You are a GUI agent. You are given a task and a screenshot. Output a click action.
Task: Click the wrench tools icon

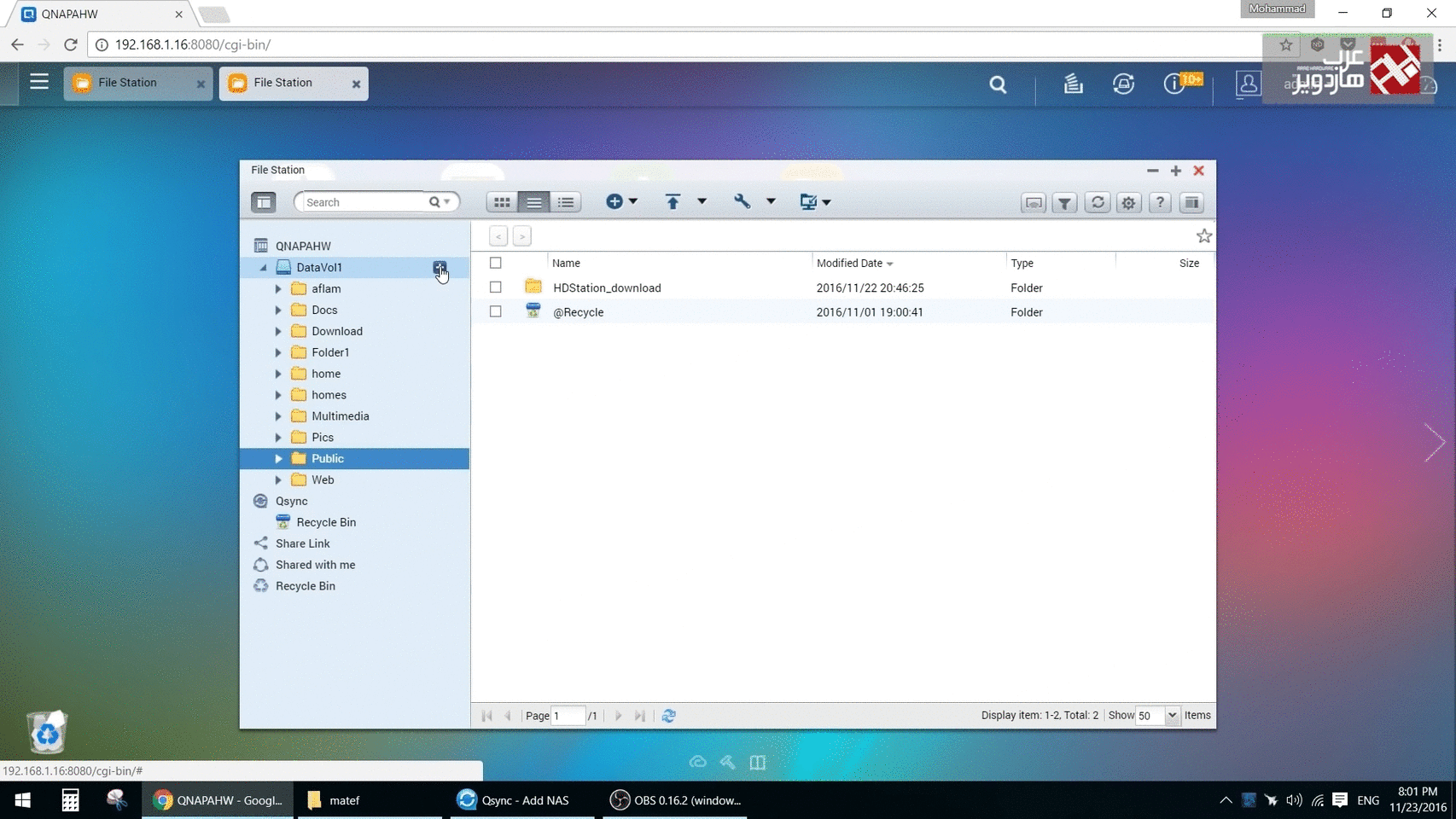pyautogui.click(x=742, y=201)
